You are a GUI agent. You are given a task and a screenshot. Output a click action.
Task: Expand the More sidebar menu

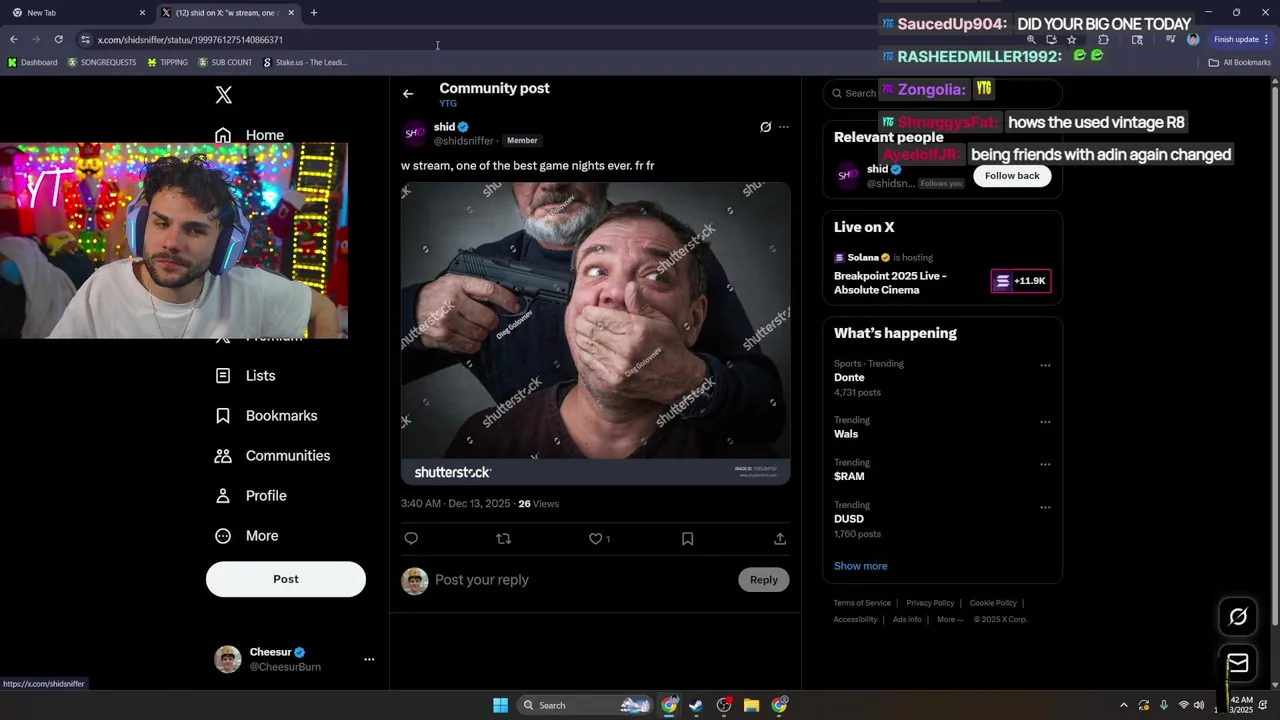coord(247,536)
